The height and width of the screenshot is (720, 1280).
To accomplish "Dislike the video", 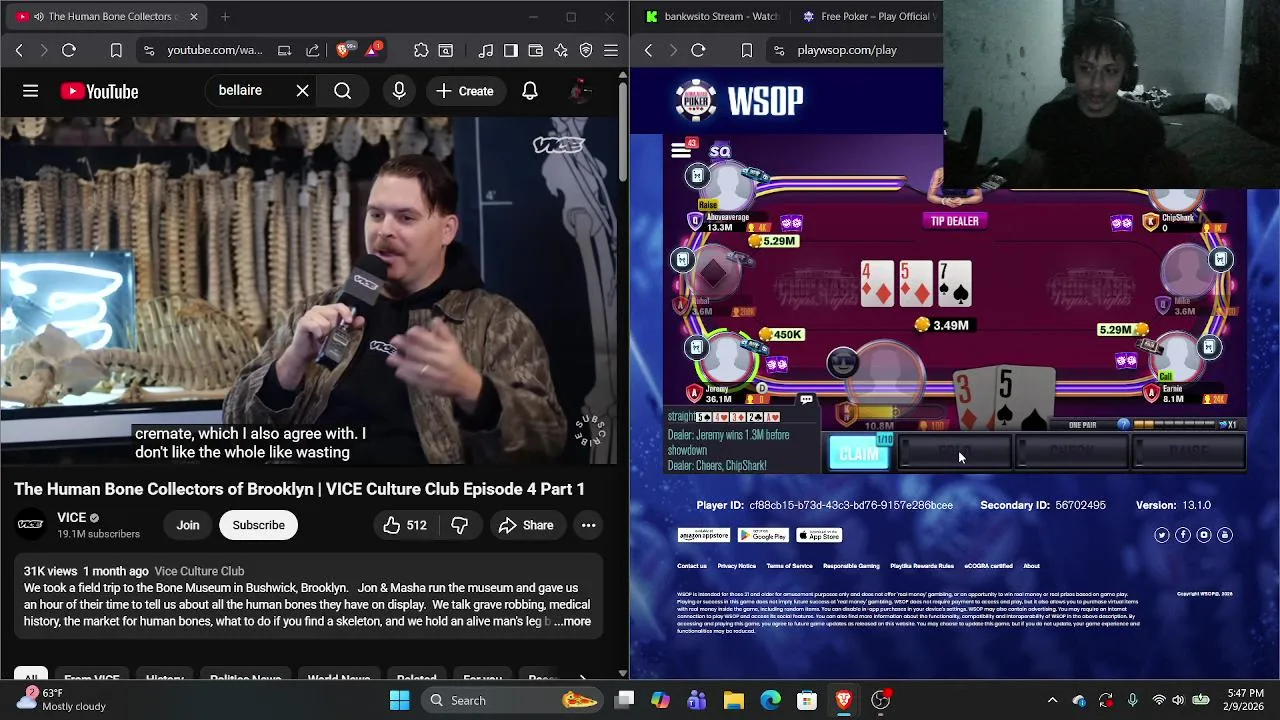I will (459, 525).
